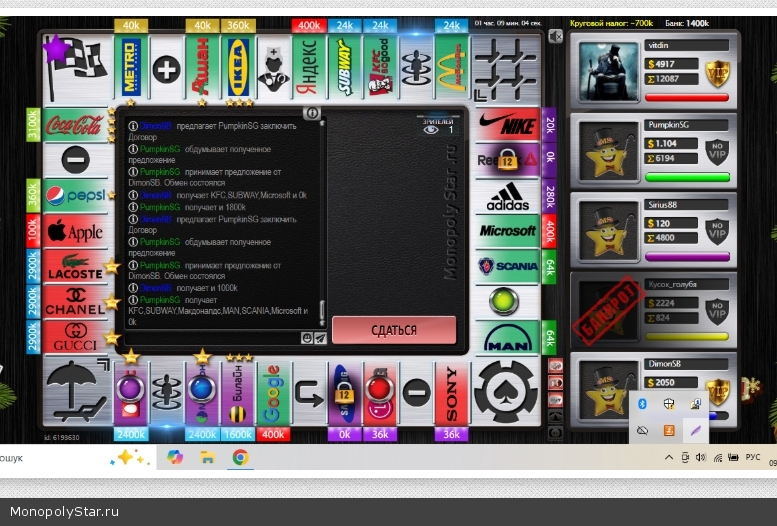This screenshot has width=777, height=526.
Task: Select the Ашан property cell
Action: tap(202, 68)
